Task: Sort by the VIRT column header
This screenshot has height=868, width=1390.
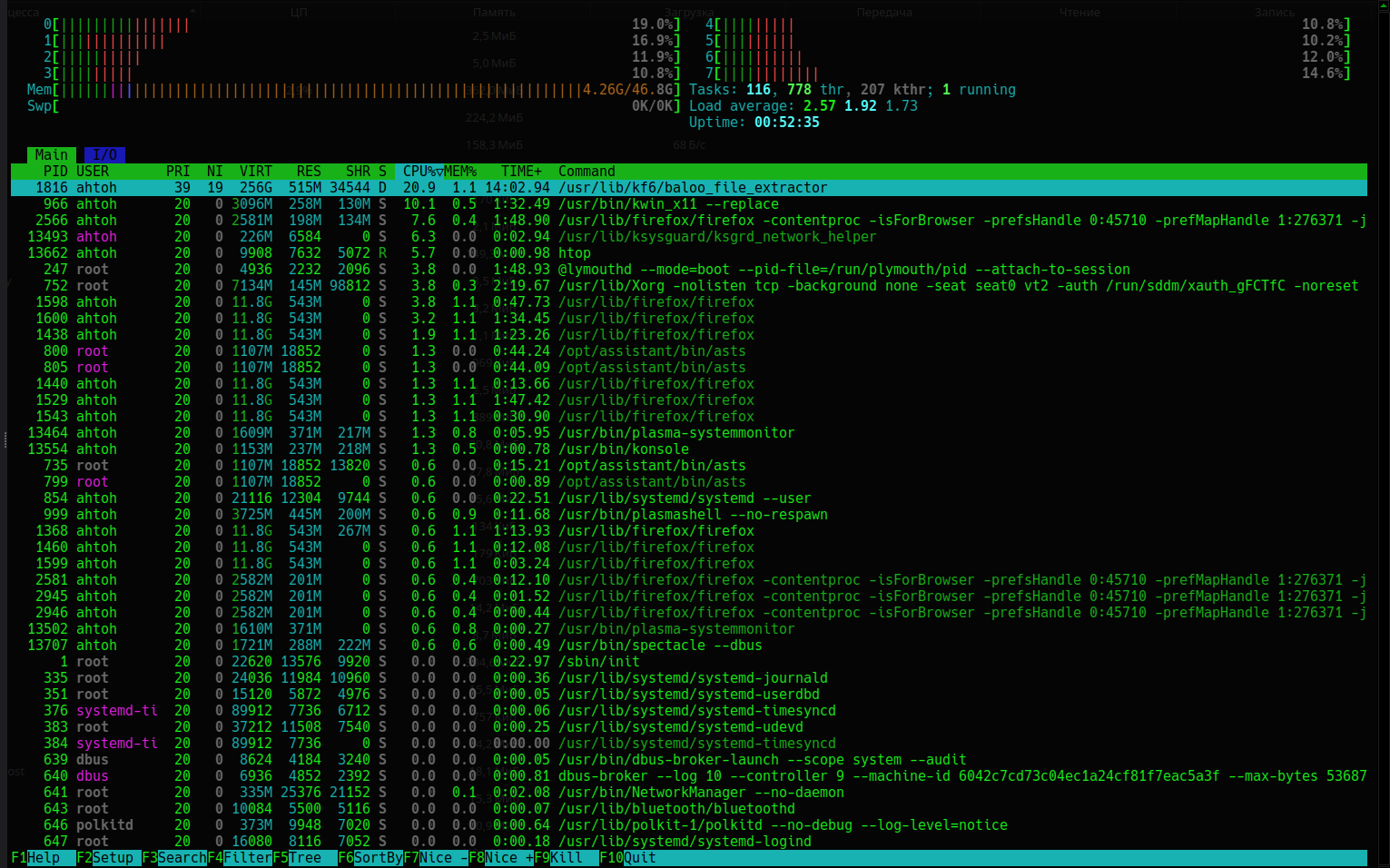Action: pos(256,172)
